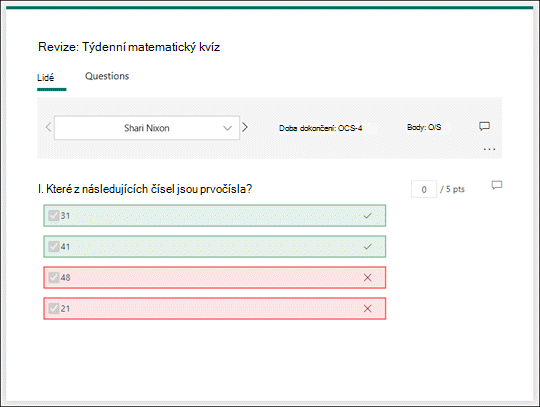
Task: Toggle checkbox for answer 48
Action: click(54, 278)
